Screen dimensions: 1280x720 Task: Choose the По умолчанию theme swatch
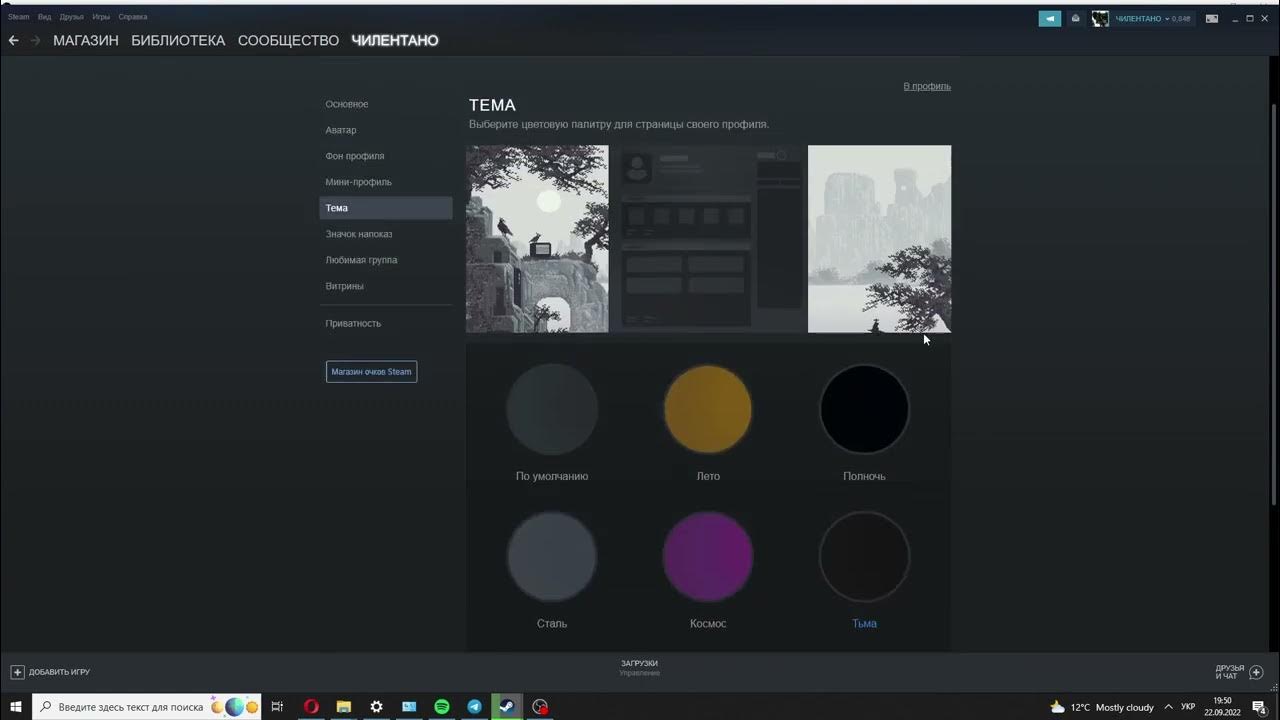click(552, 409)
